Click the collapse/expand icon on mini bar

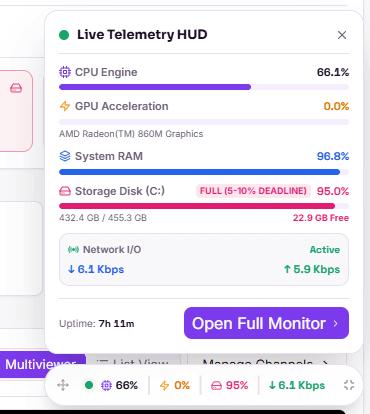349,385
